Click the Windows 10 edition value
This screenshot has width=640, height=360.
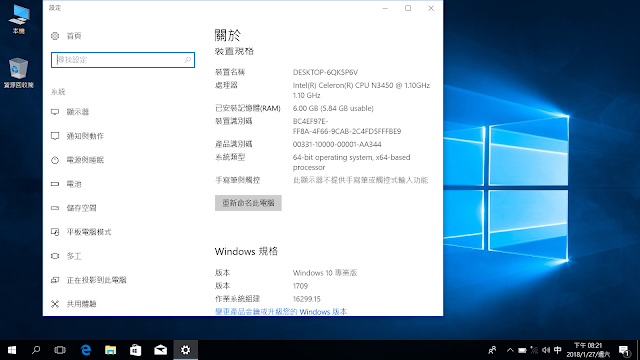325,273
